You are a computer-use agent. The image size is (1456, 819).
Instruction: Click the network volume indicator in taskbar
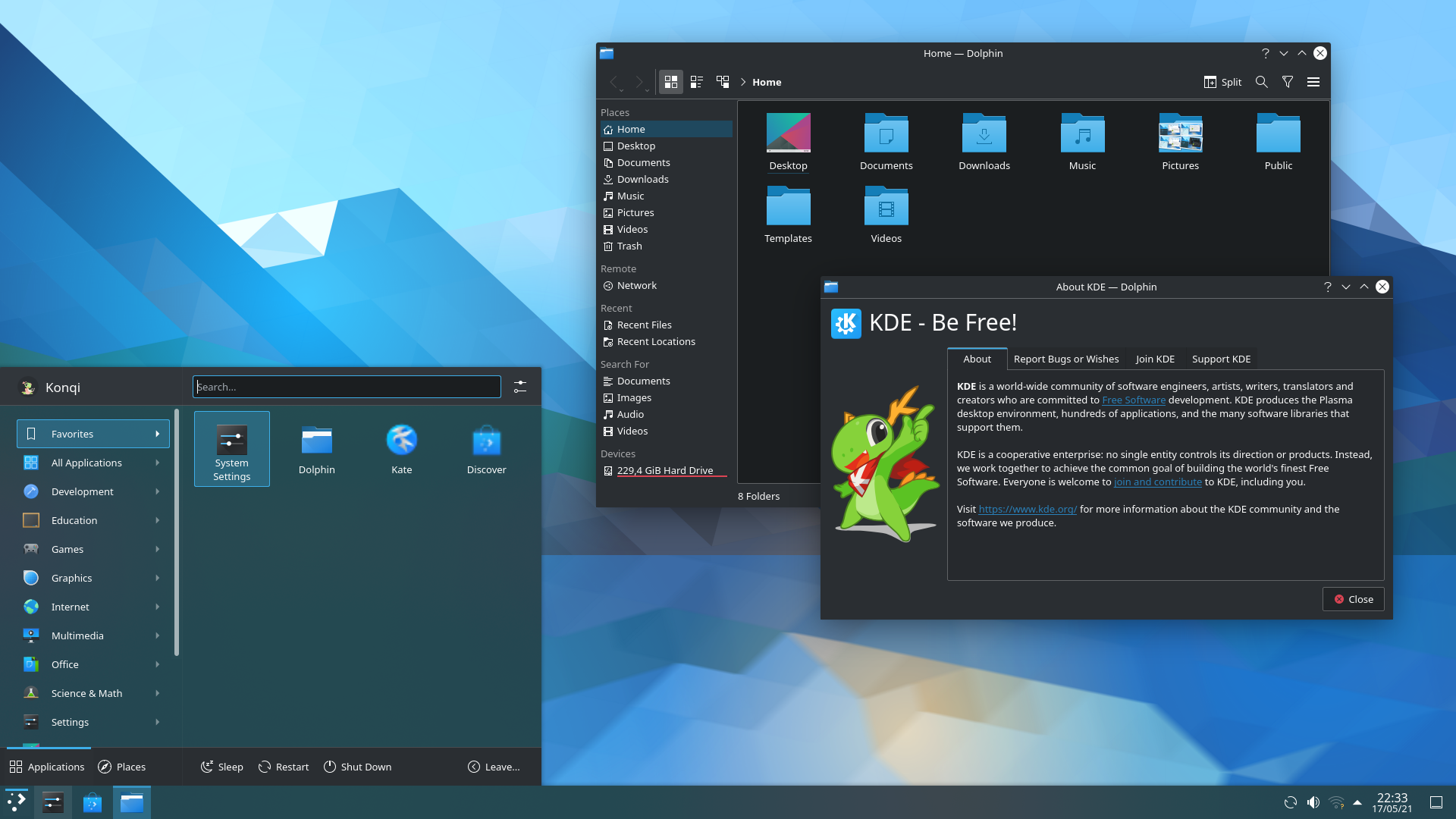tap(1313, 801)
